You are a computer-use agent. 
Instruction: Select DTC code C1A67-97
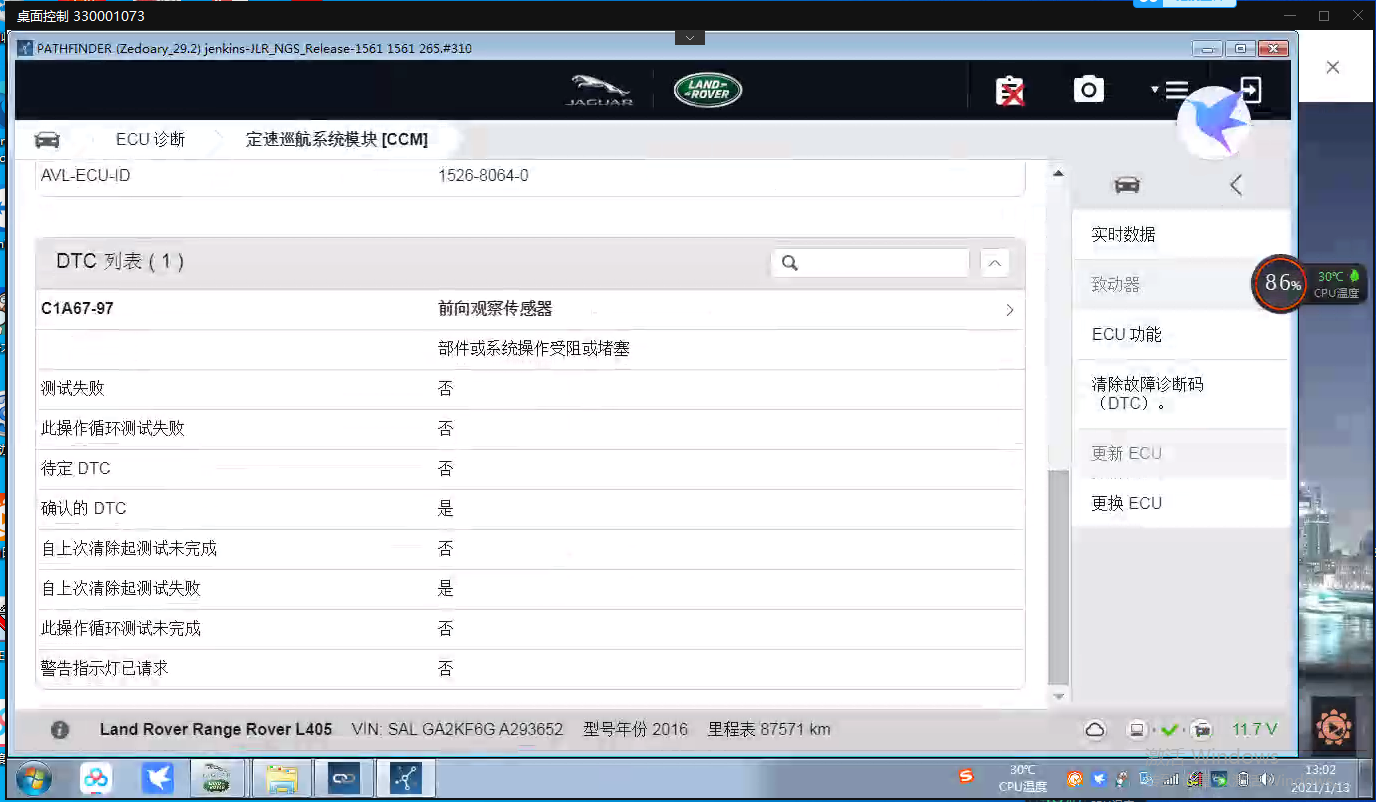coord(77,309)
